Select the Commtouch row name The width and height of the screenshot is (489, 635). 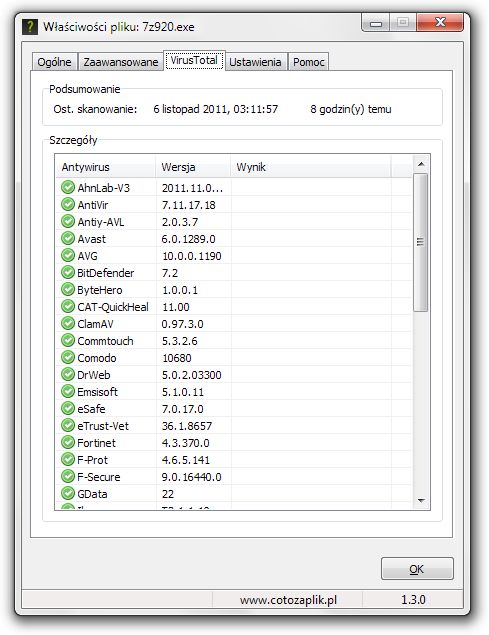click(x=105, y=341)
